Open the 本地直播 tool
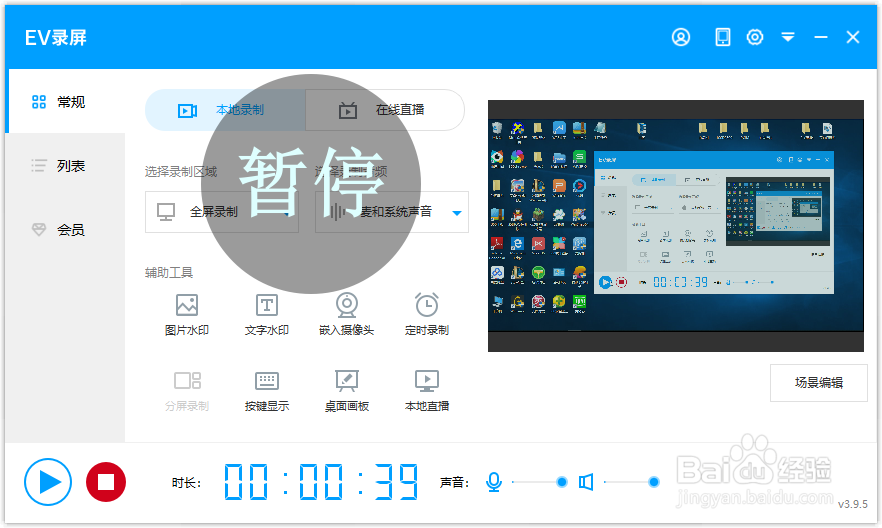 [427, 390]
